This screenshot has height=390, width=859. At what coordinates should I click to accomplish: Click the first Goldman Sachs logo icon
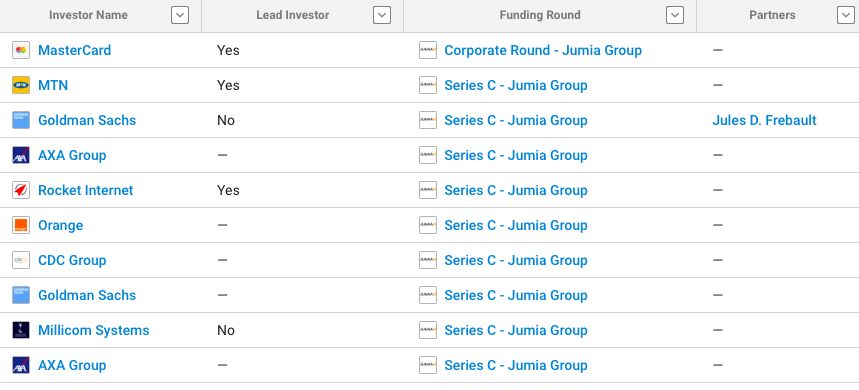[x=21, y=121]
